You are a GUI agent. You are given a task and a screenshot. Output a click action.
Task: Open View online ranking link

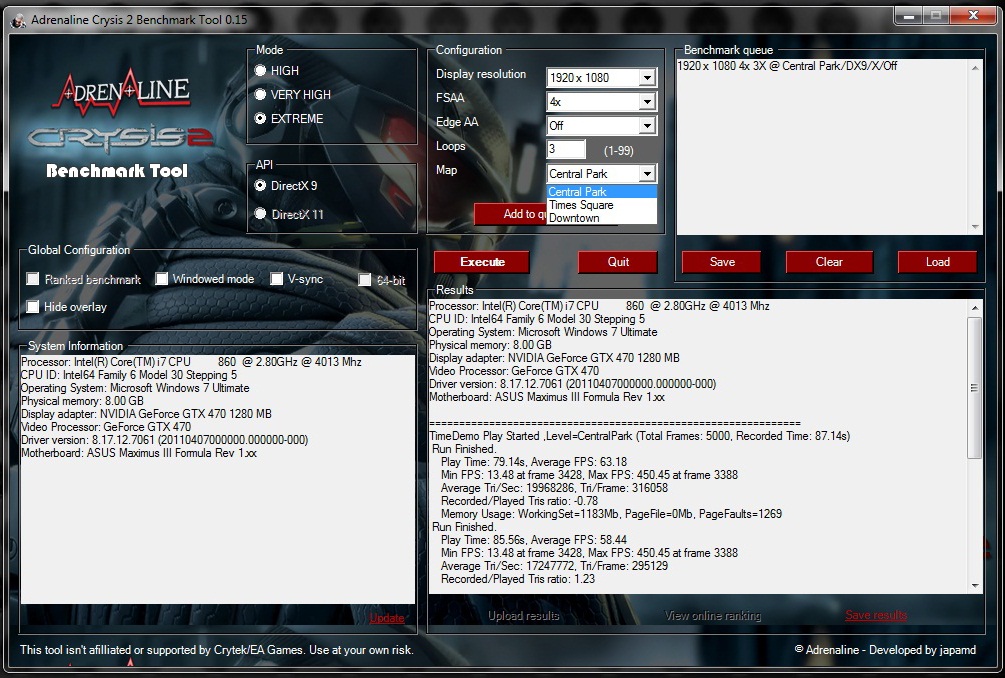pos(713,615)
